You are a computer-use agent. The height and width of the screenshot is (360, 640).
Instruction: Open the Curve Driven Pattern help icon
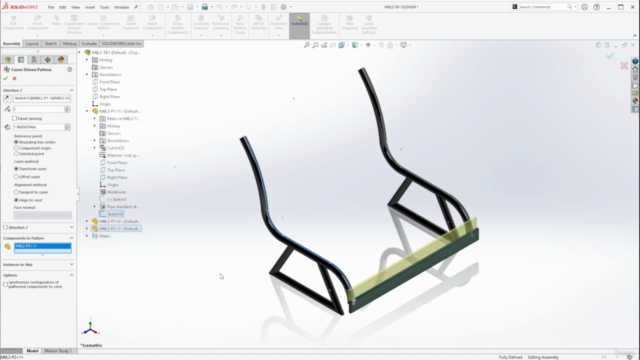(x=70, y=69)
